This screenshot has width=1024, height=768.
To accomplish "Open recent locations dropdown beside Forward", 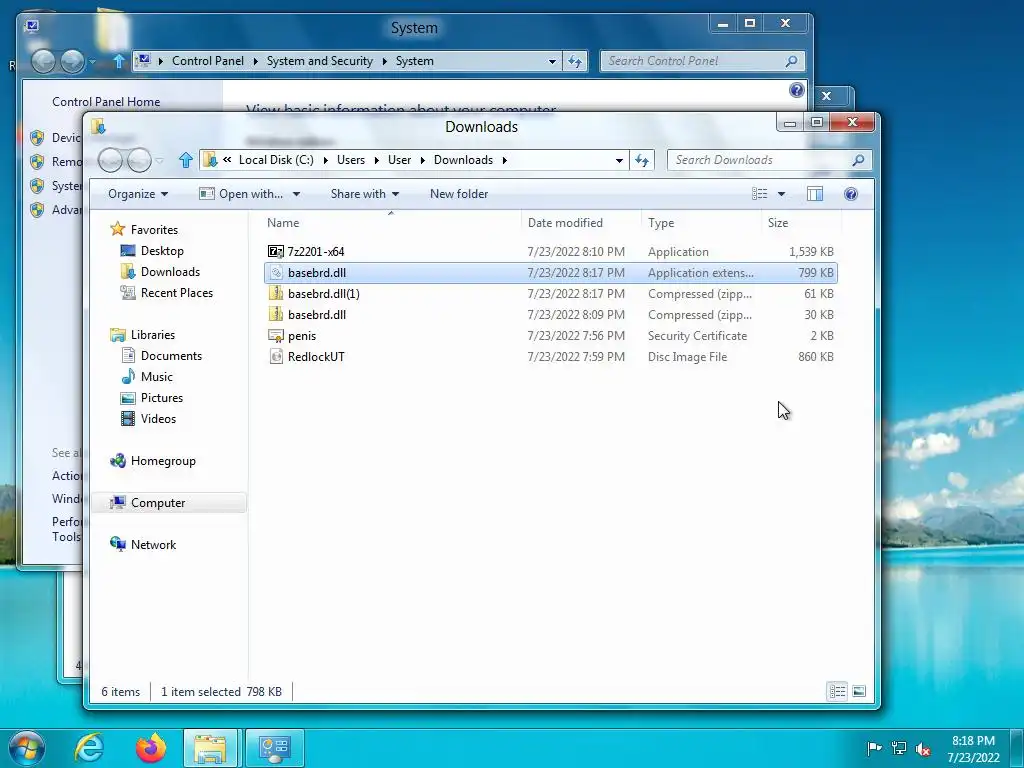I will 160,161.
